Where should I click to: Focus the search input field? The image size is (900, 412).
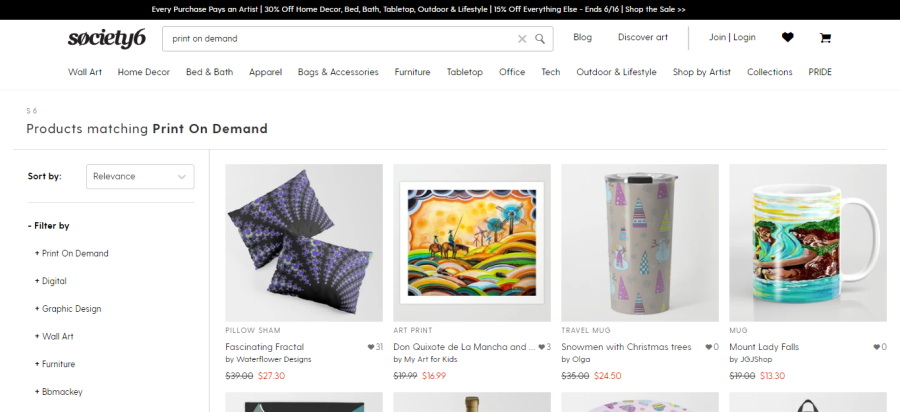point(340,39)
